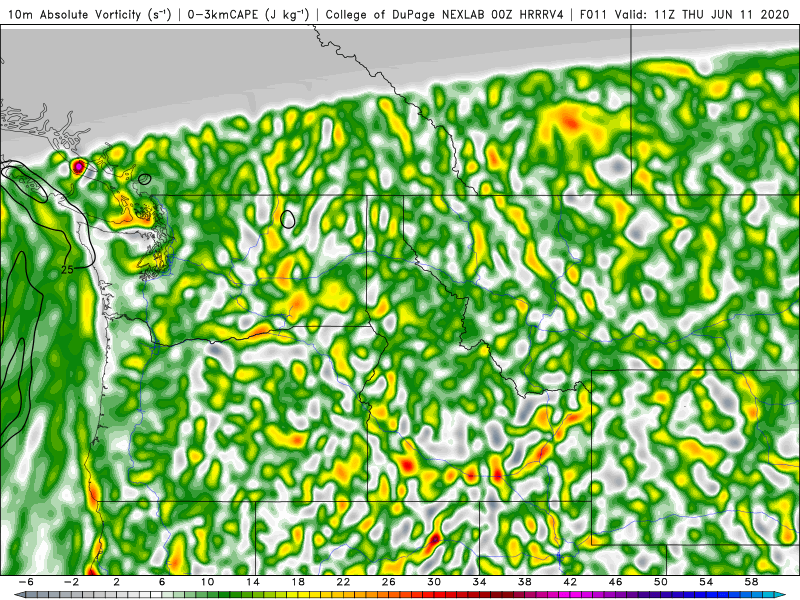Click the colorbar tick label '14'
This screenshot has width=800, height=600.
pyautogui.click(x=253, y=582)
